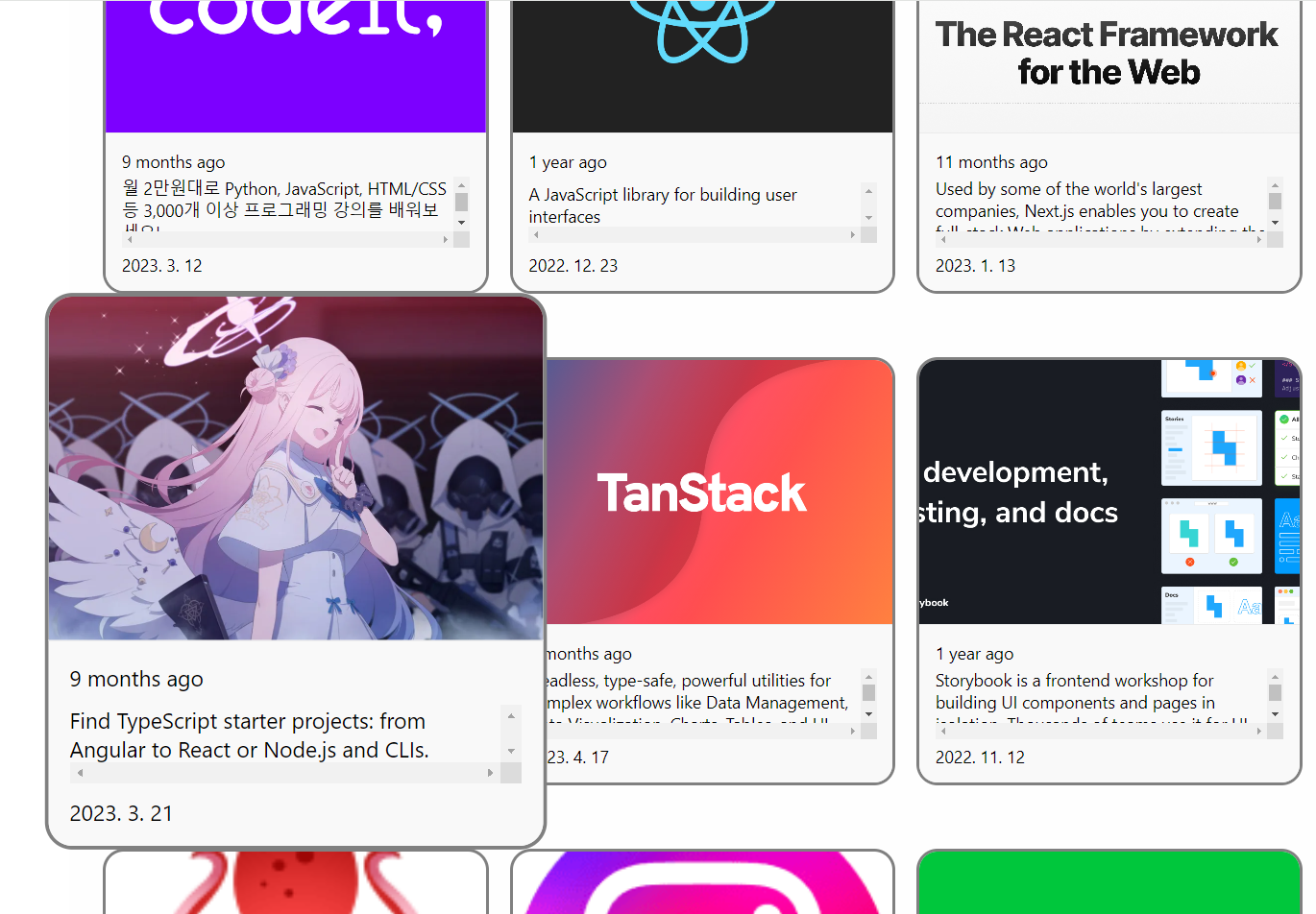The image size is (1316, 914).
Task: Click scroll-left arrow under React description
Action: coord(537,234)
